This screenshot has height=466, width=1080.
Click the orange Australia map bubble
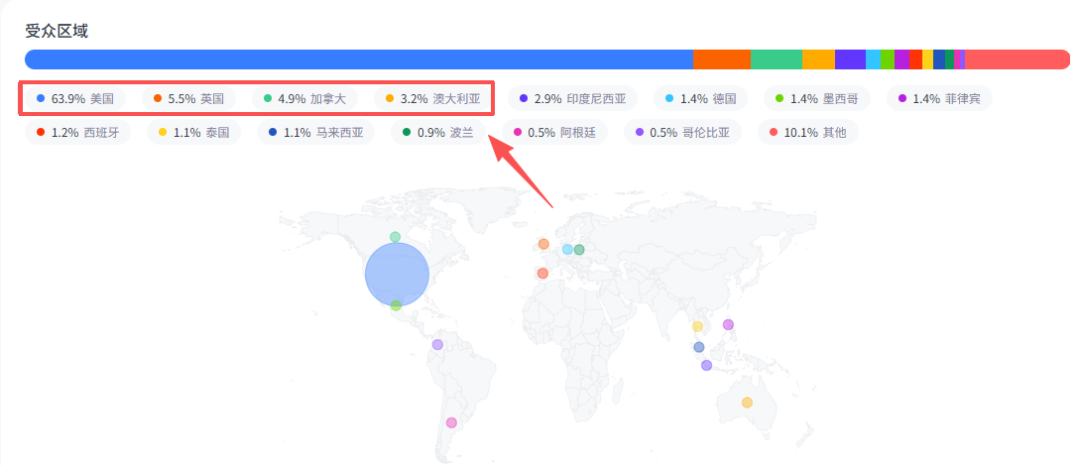pyautogui.click(x=747, y=402)
